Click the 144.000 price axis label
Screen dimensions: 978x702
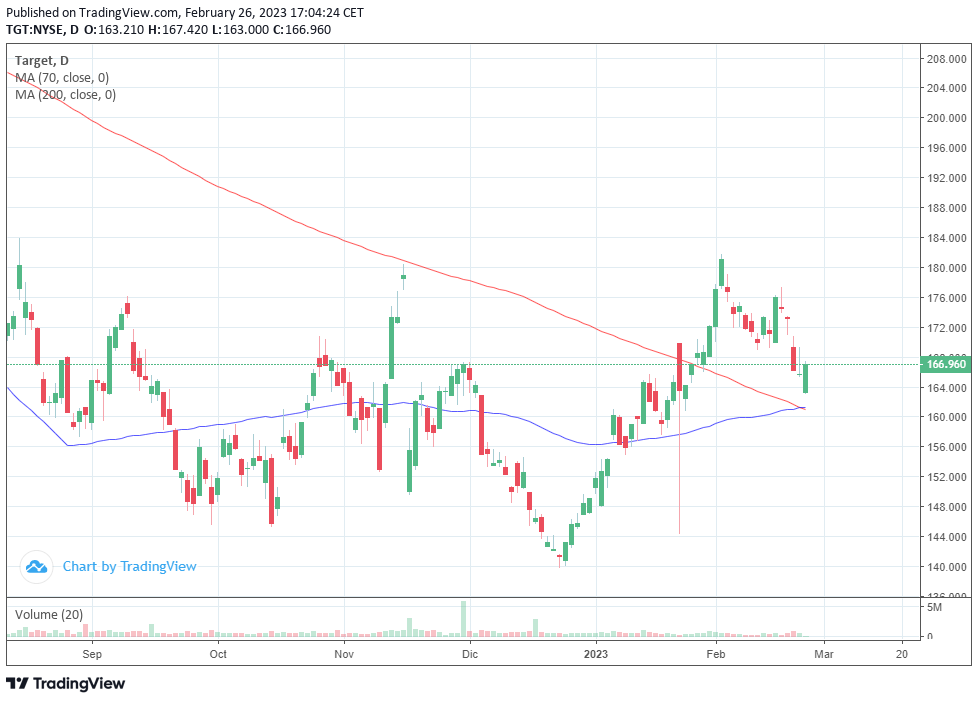pos(946,537)
